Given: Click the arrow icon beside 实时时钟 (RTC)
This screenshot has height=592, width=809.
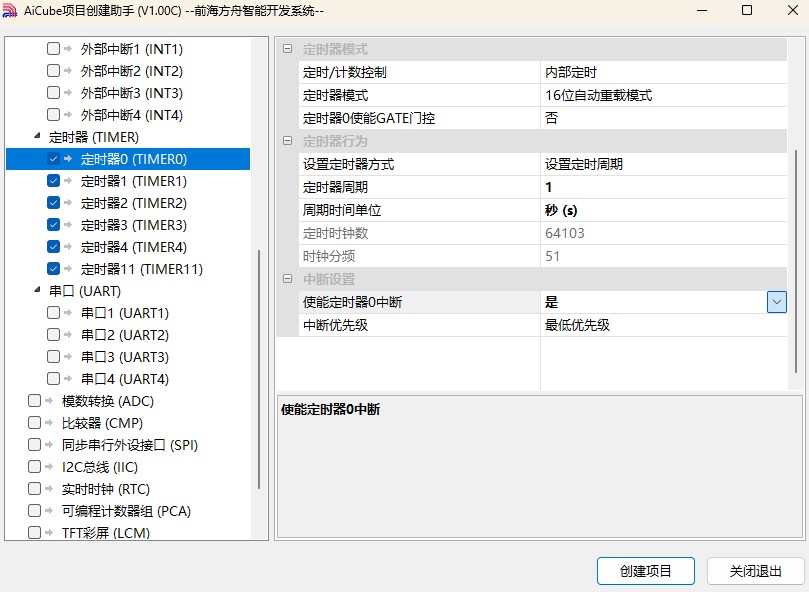Looking at the screenshot, I should coord(49,489).
